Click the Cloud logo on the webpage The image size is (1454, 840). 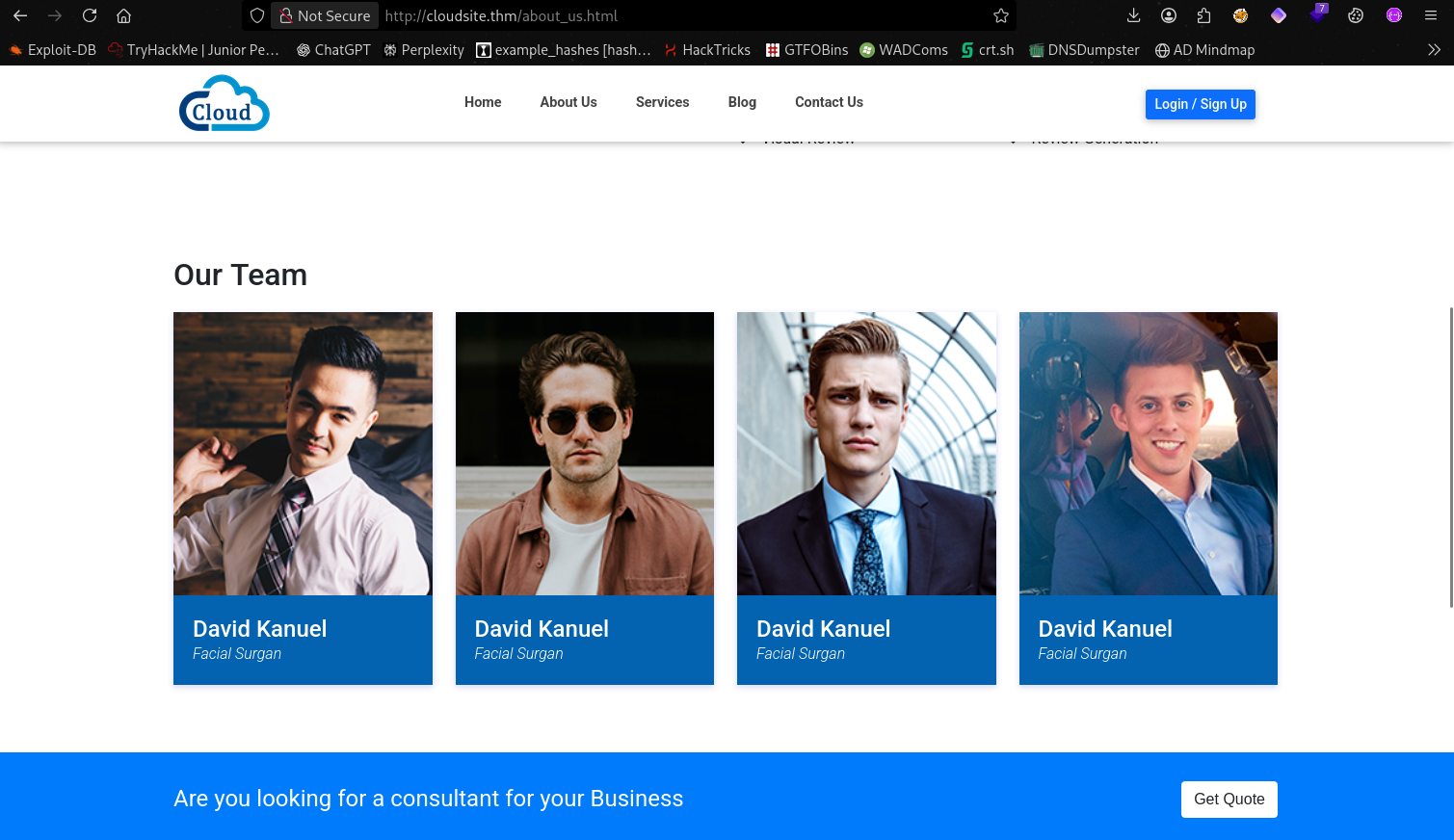224,103
